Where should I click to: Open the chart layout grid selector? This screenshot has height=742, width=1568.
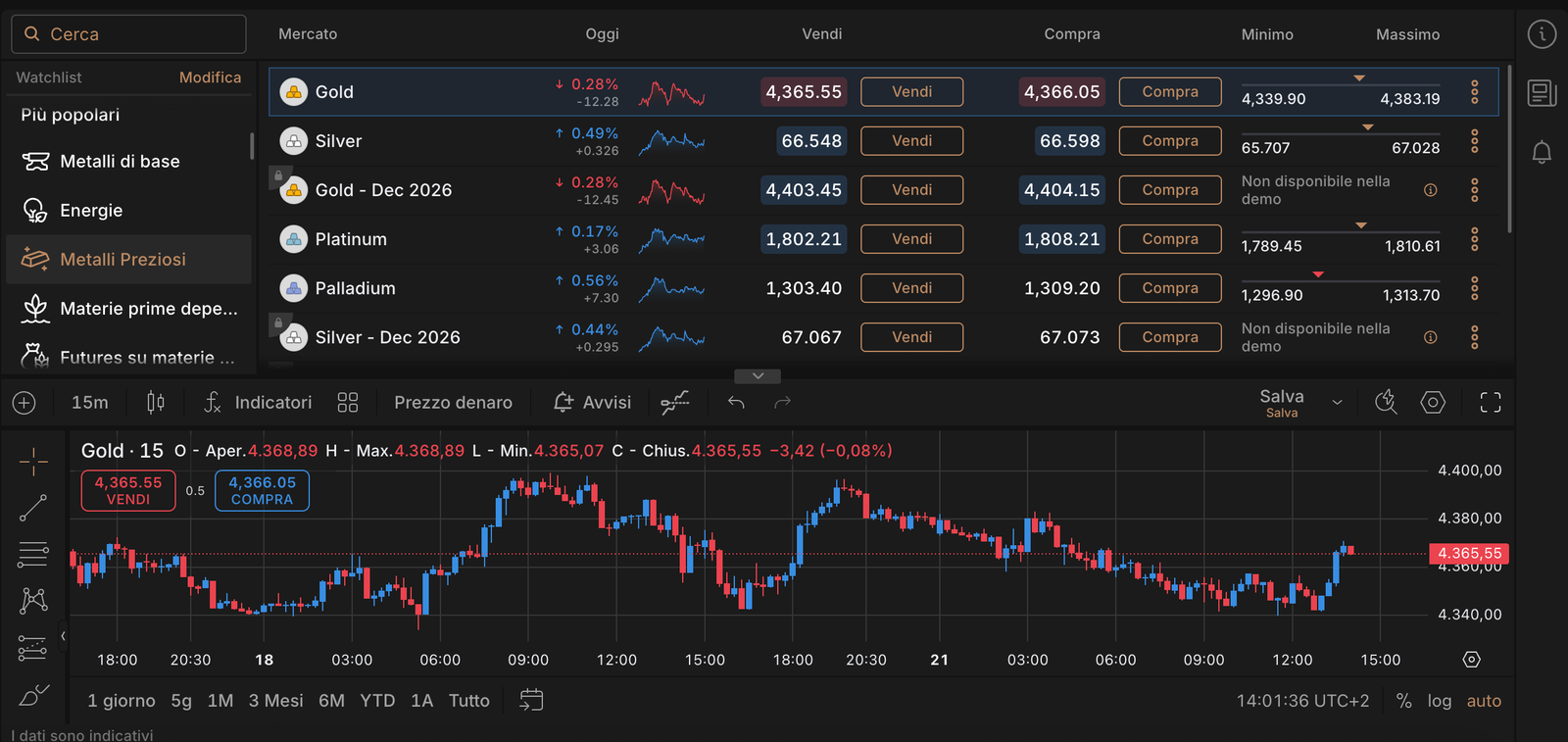point(348,403)
